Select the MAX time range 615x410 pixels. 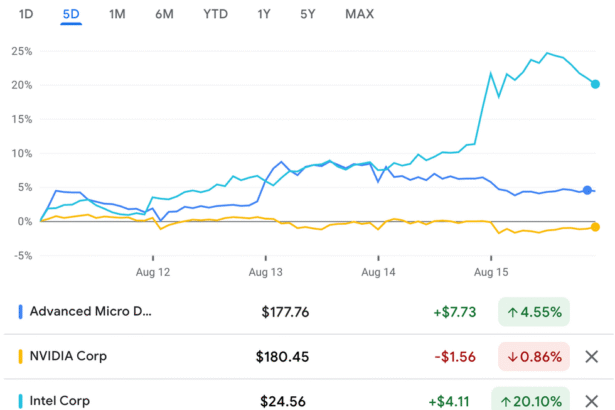click(x=360, y=14)
